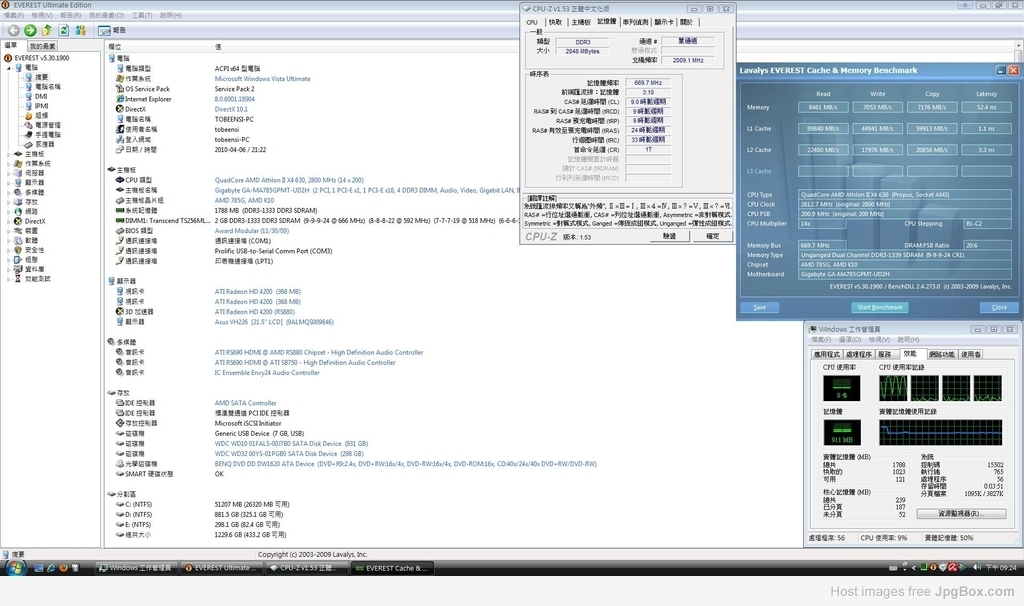Open the 顯示卡 tab in CPU-Z
Screen dimensions: 1024x606
click(664, 22)
